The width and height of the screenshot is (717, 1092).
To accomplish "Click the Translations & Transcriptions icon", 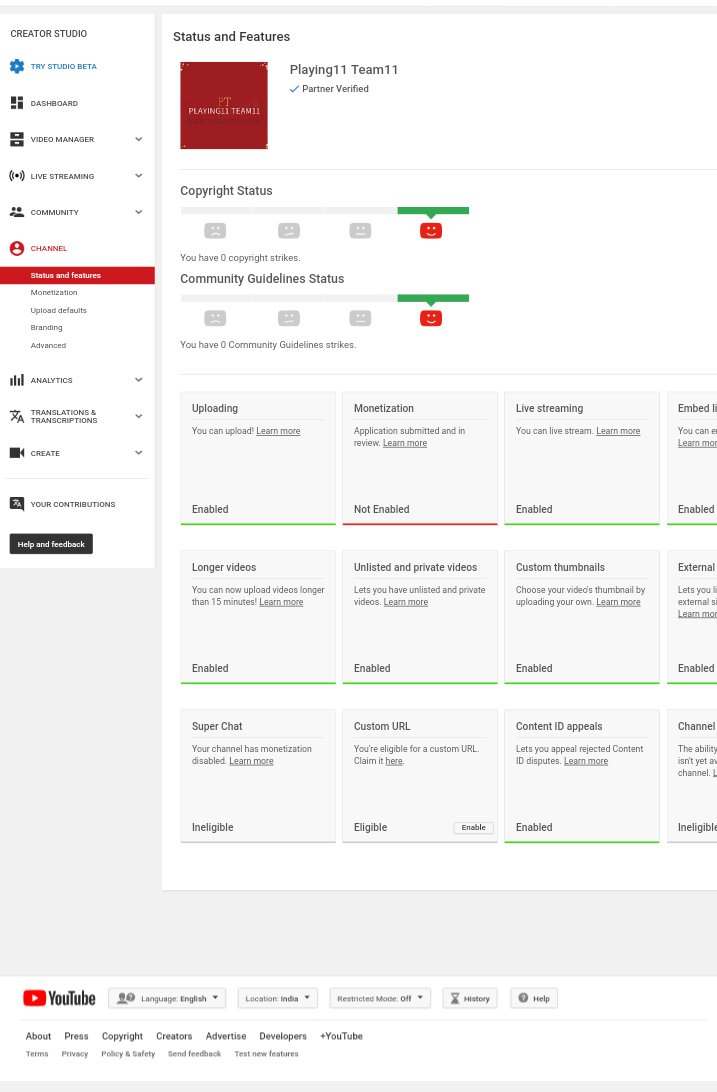I will (x=17, y=416).
